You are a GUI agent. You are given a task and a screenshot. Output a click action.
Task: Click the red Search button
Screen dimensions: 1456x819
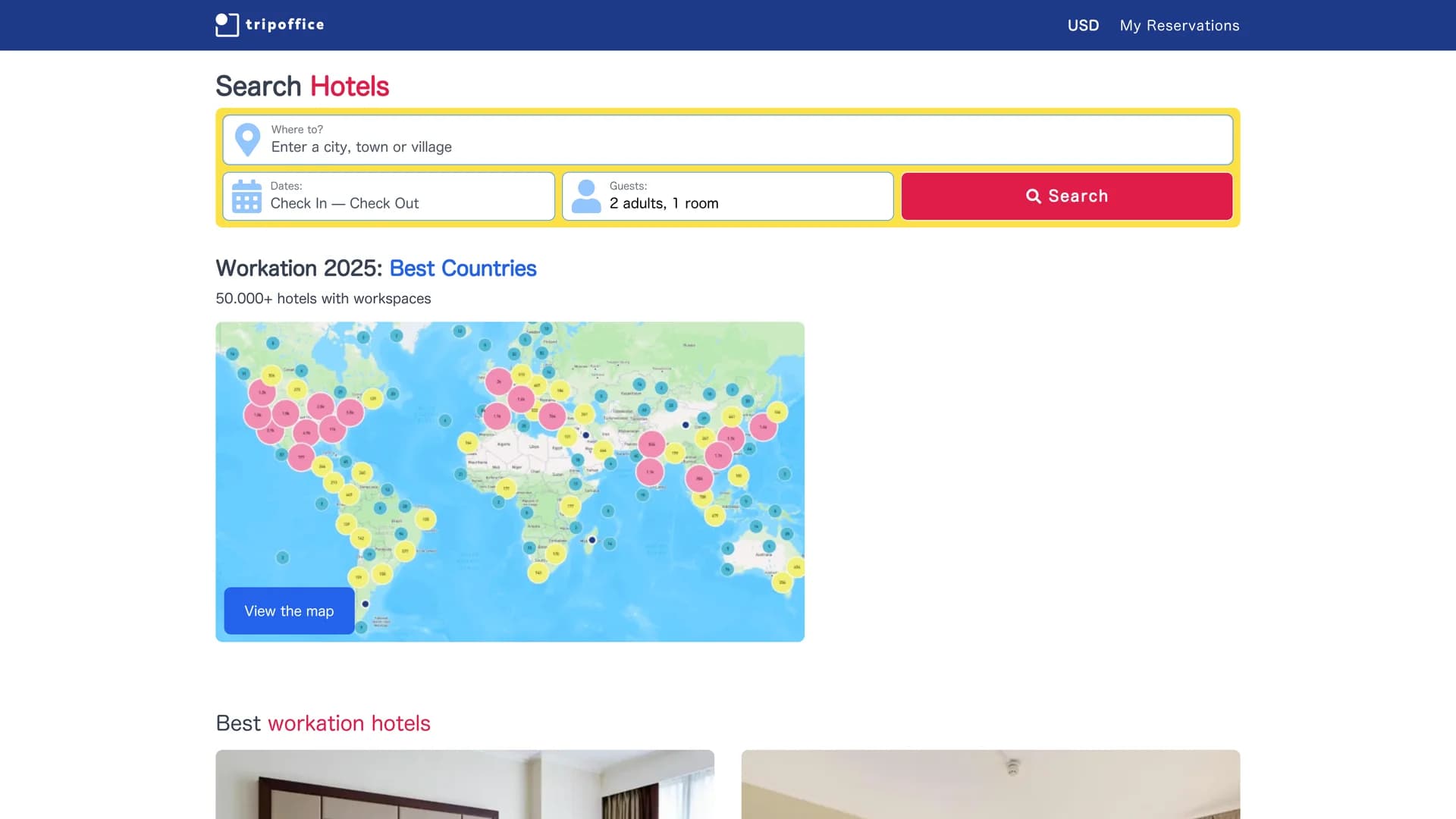click(x=1067, y=196)
